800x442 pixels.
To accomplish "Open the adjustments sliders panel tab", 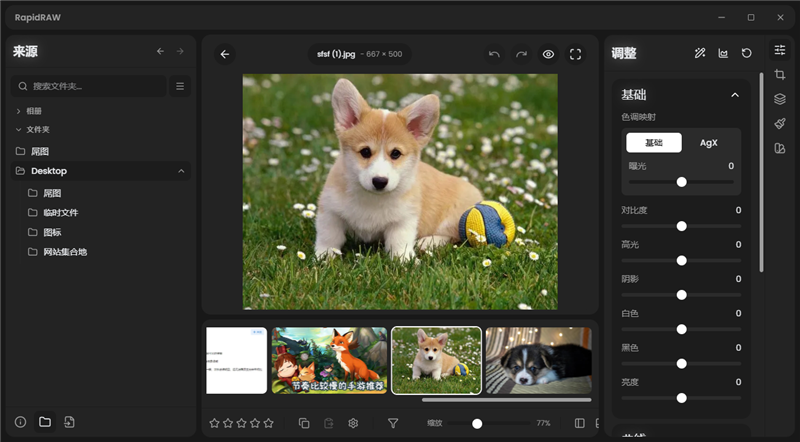I will pyautogui.click(x=780, y=50).
